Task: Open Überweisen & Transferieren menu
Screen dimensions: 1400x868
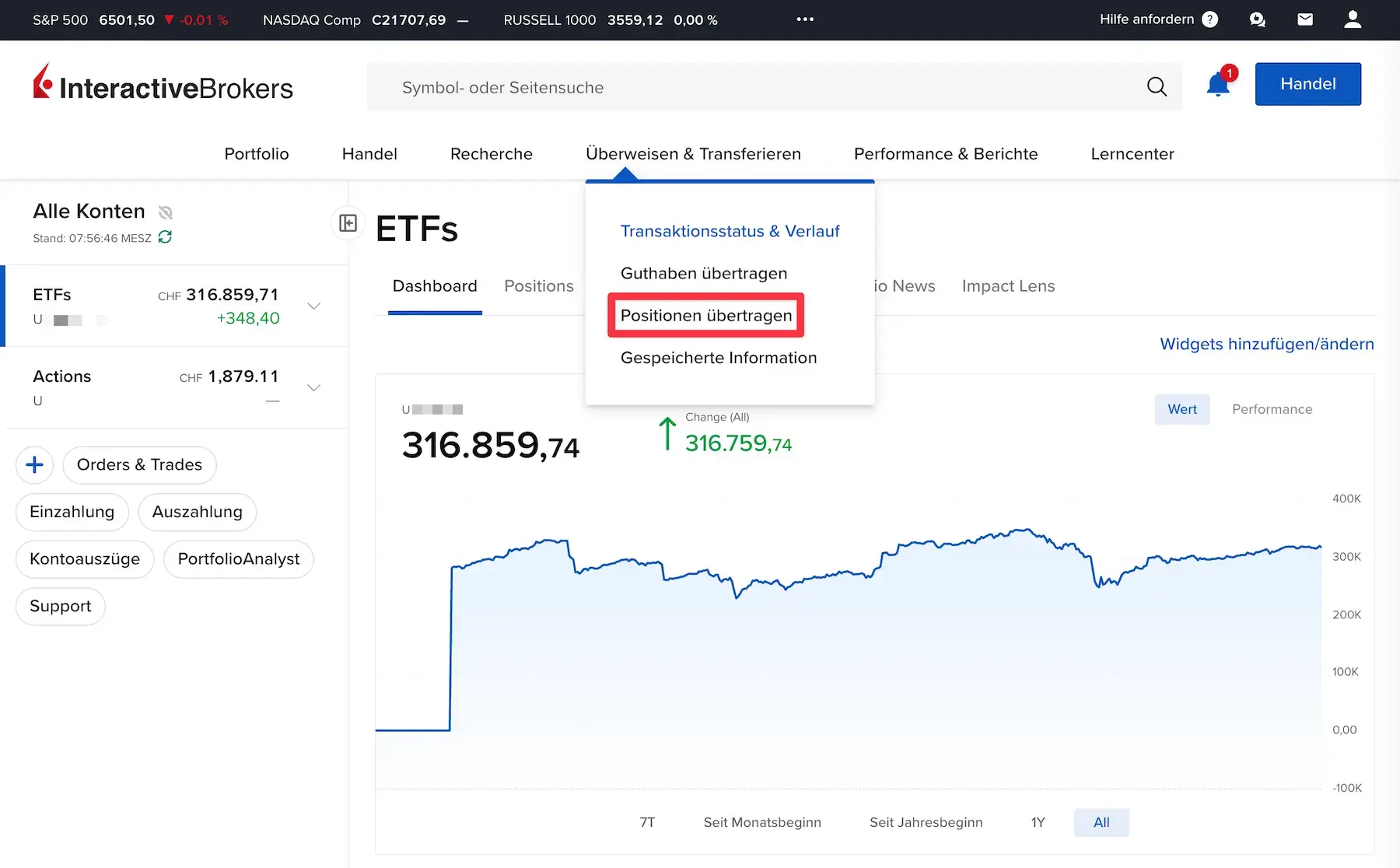Action: (693, 154)
